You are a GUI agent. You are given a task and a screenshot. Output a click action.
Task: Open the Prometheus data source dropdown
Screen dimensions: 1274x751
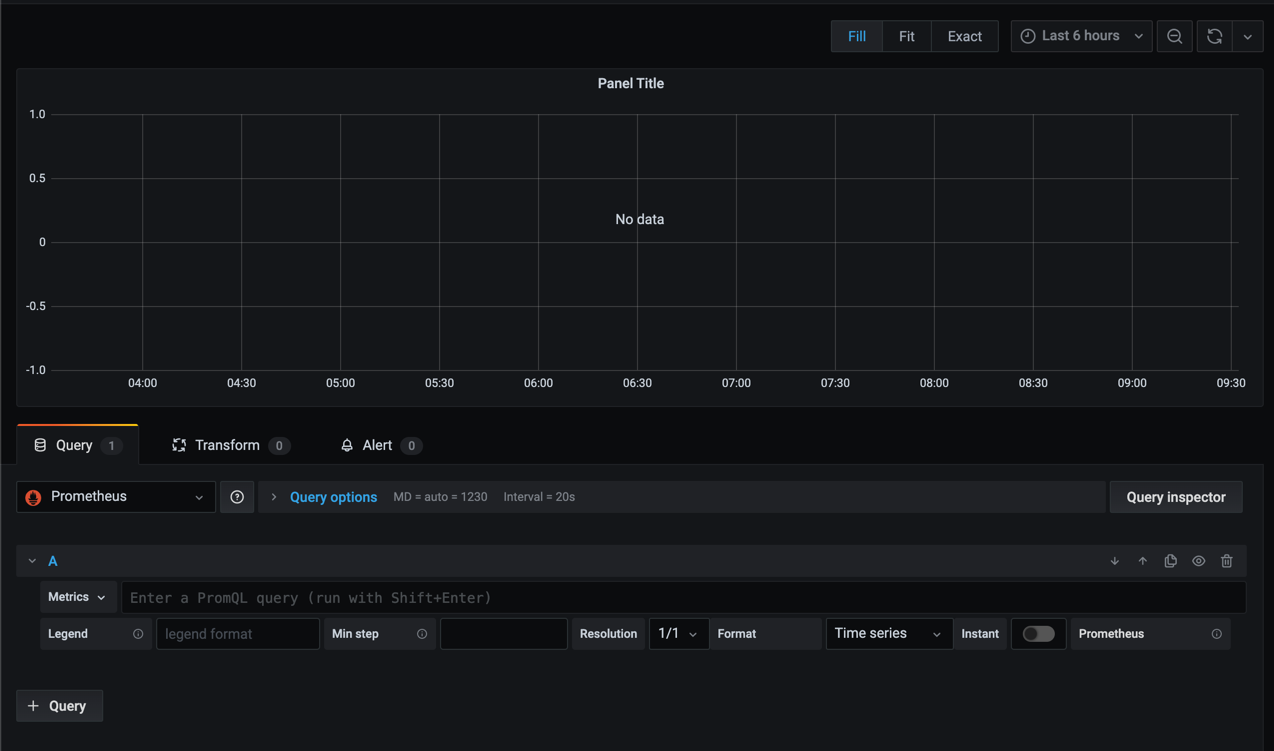pos(116,497)
